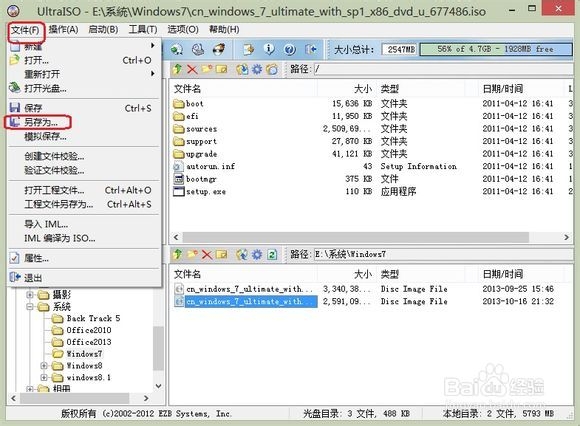The height and width of the screenshot is (426, 580).
Task: Choose 保存 from the File menu
Action: (x=84, y=108)
